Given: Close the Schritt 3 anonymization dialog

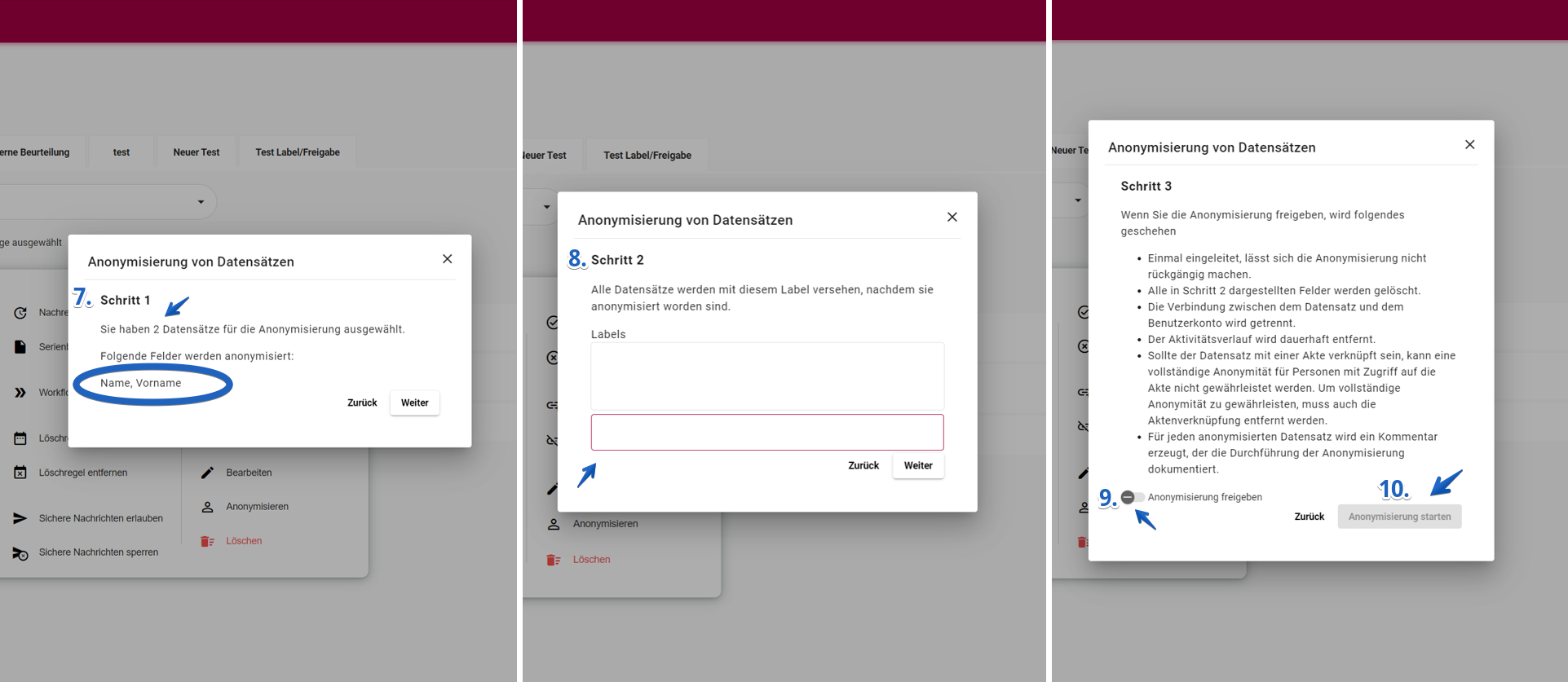Looking at the screenshot, I should click(x=1469, y=144).
